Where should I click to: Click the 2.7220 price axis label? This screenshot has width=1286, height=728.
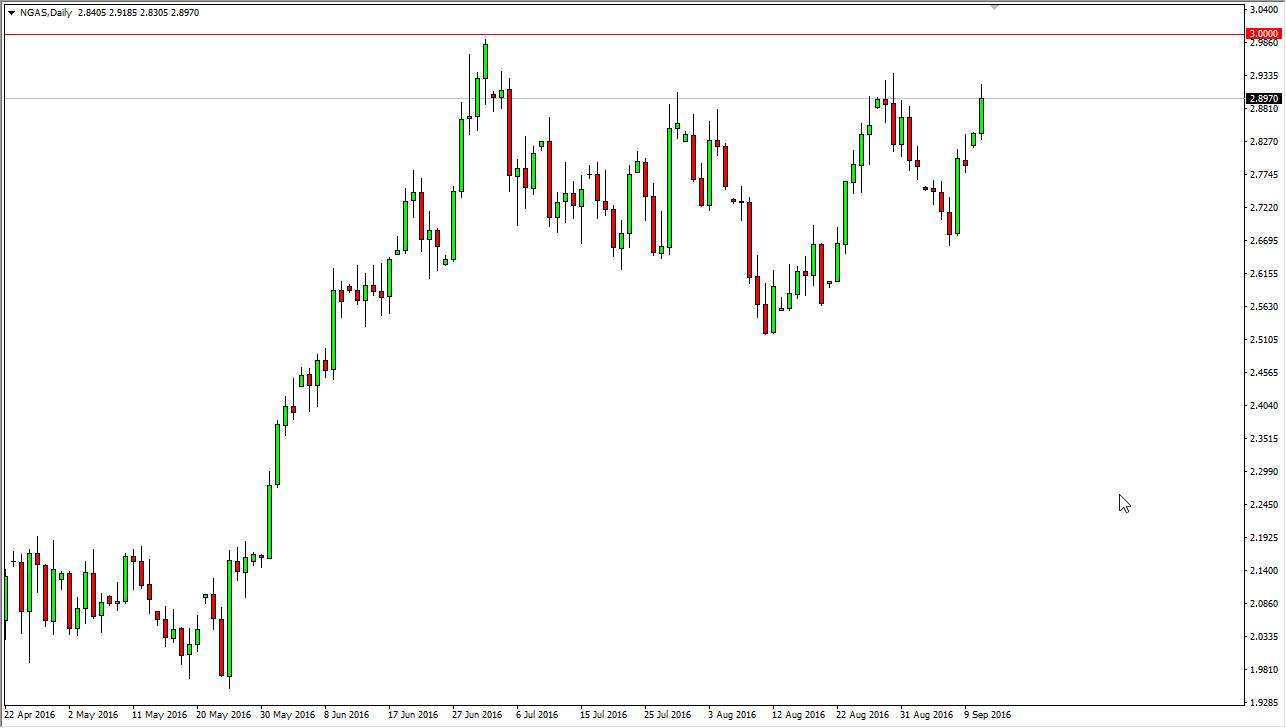pyautogui.click(x=1264, y=208)
